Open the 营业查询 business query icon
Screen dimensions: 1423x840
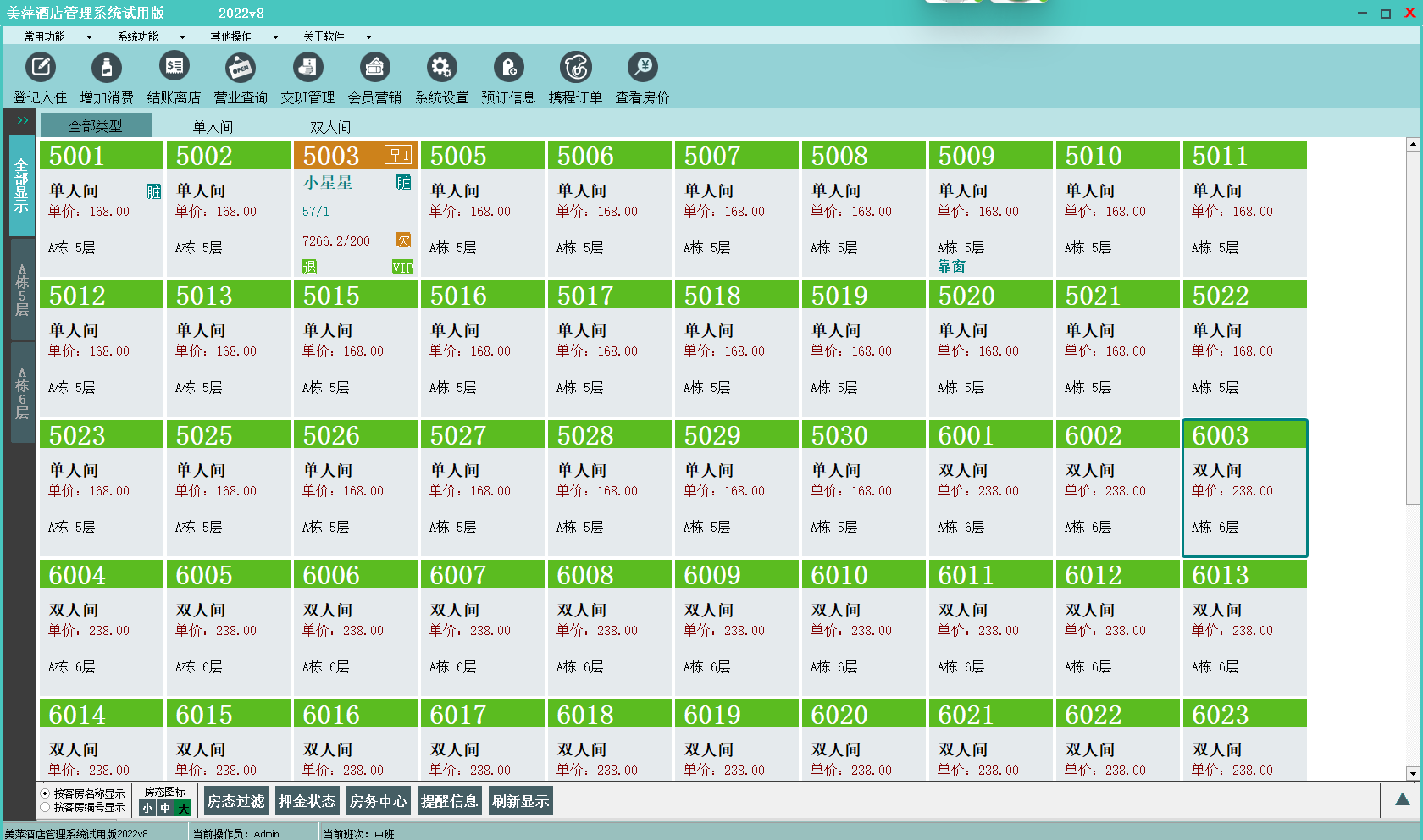pyautogui.click(x=241, y=68)
